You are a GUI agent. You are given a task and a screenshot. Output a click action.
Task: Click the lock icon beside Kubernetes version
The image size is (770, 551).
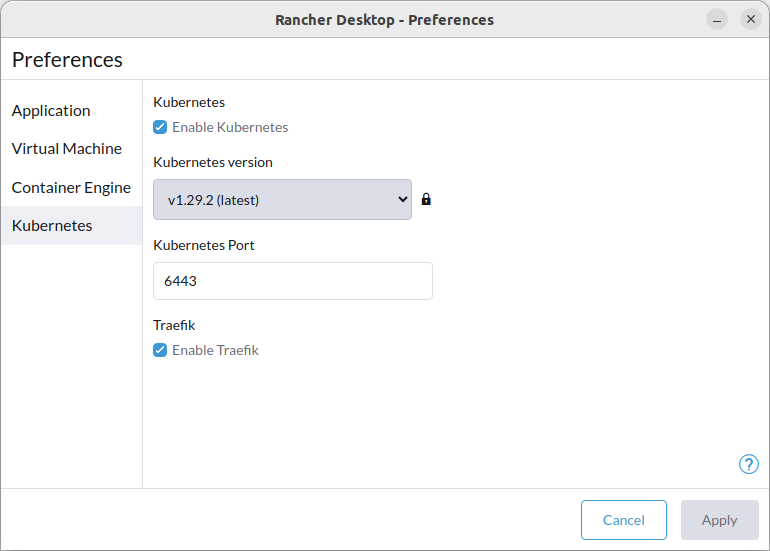tap(426, 199)
